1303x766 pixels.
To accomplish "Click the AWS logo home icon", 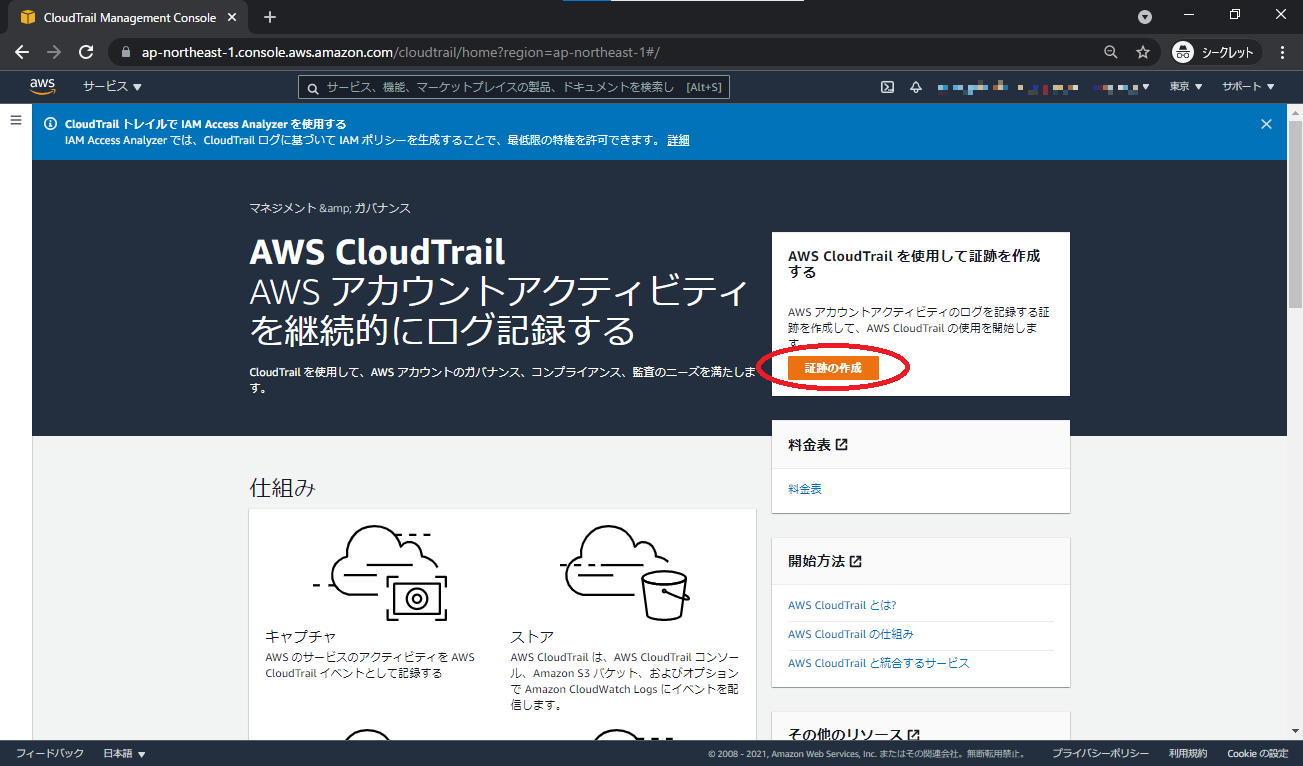I will (x=41, y=87).
